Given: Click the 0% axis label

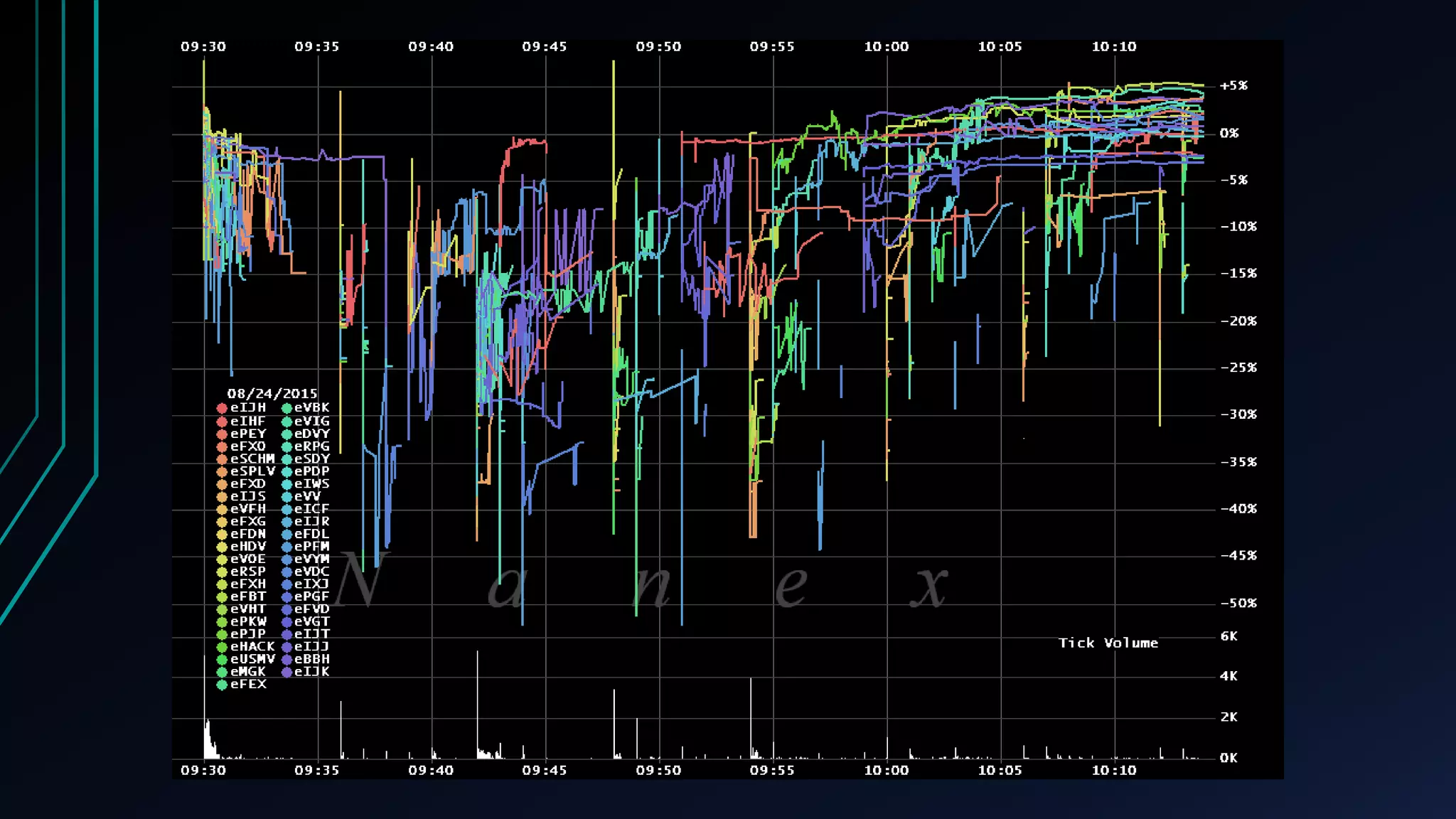Looking at the screenshot, I should point(1229,133).
